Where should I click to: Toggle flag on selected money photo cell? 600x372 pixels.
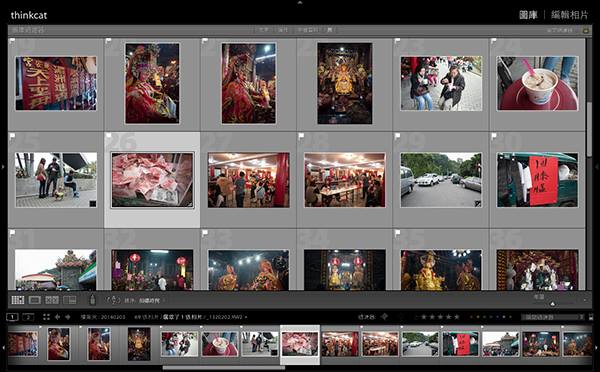[108, 135]
